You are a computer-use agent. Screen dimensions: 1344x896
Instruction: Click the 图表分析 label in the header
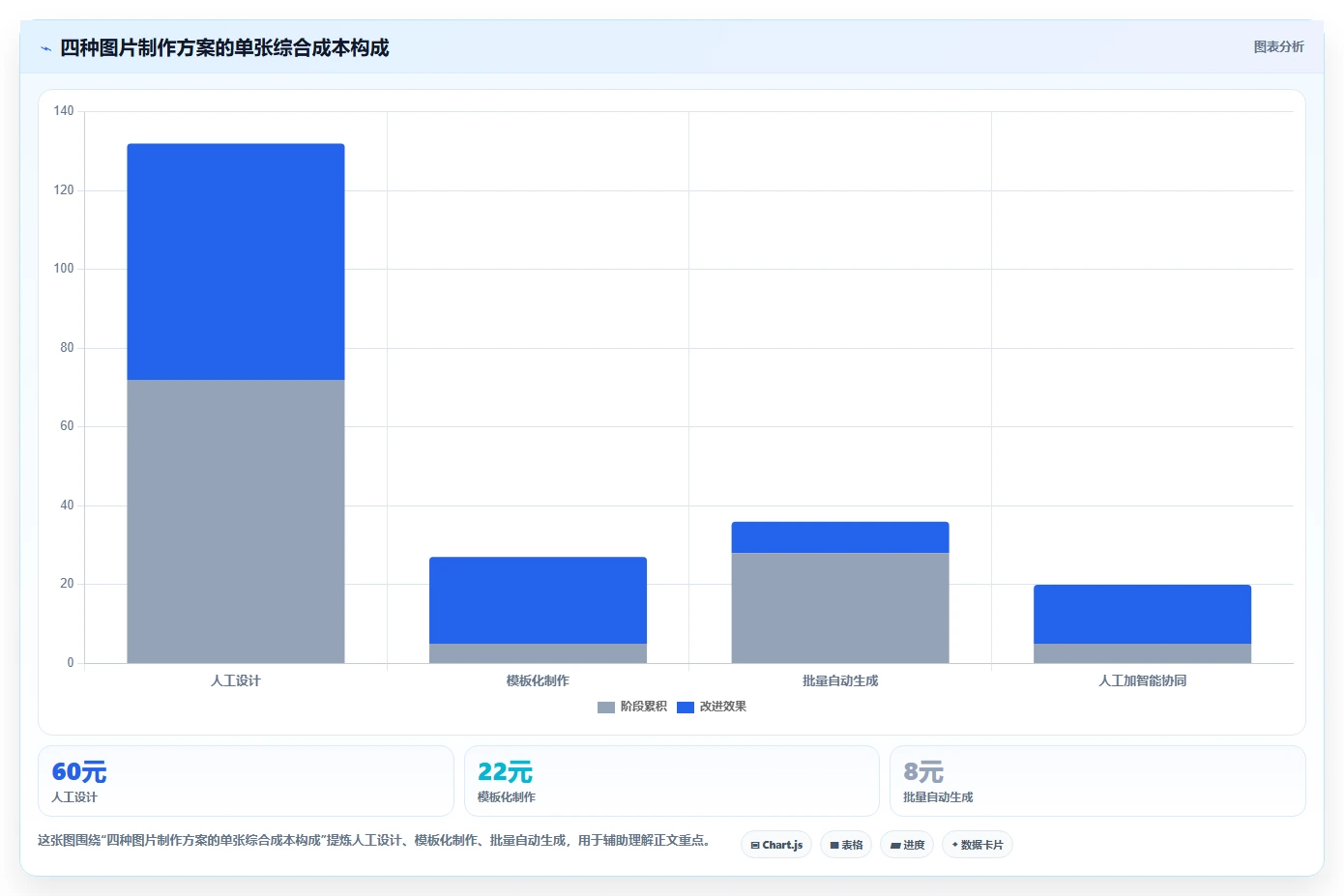pos(1278,47)
